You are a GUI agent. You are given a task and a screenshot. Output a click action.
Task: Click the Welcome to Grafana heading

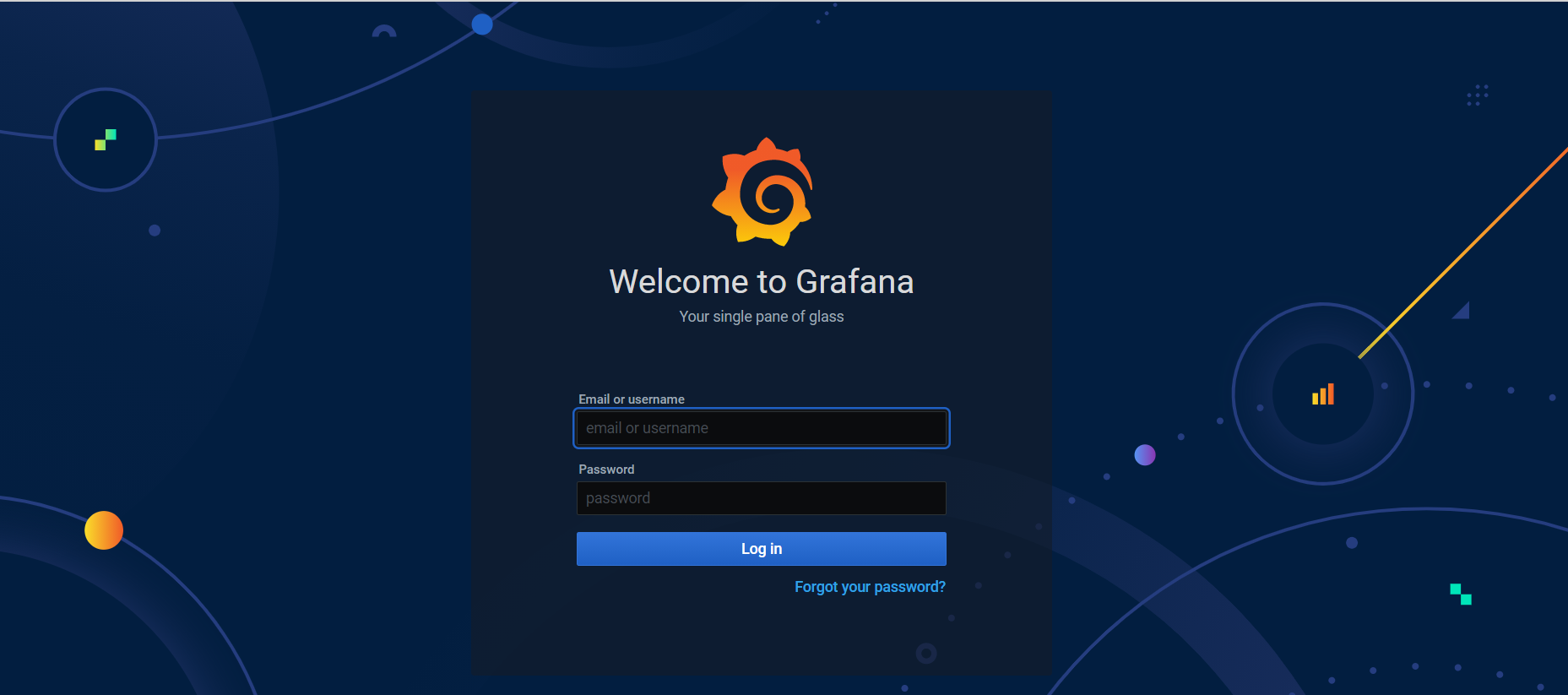[762, 281]
